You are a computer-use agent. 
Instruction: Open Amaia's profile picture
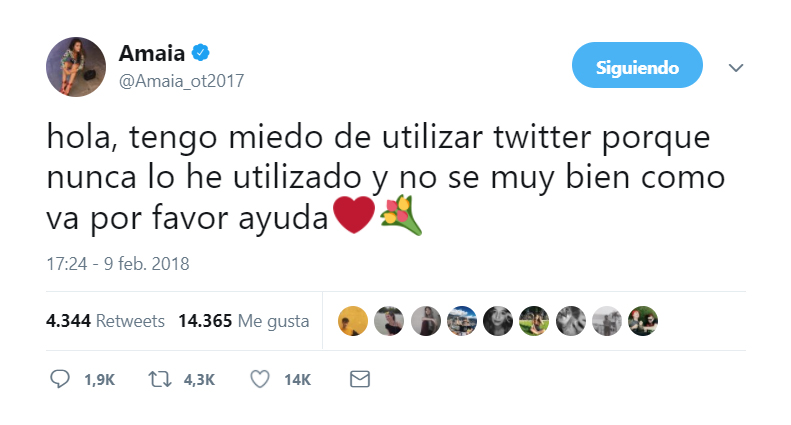coord(76,67)
